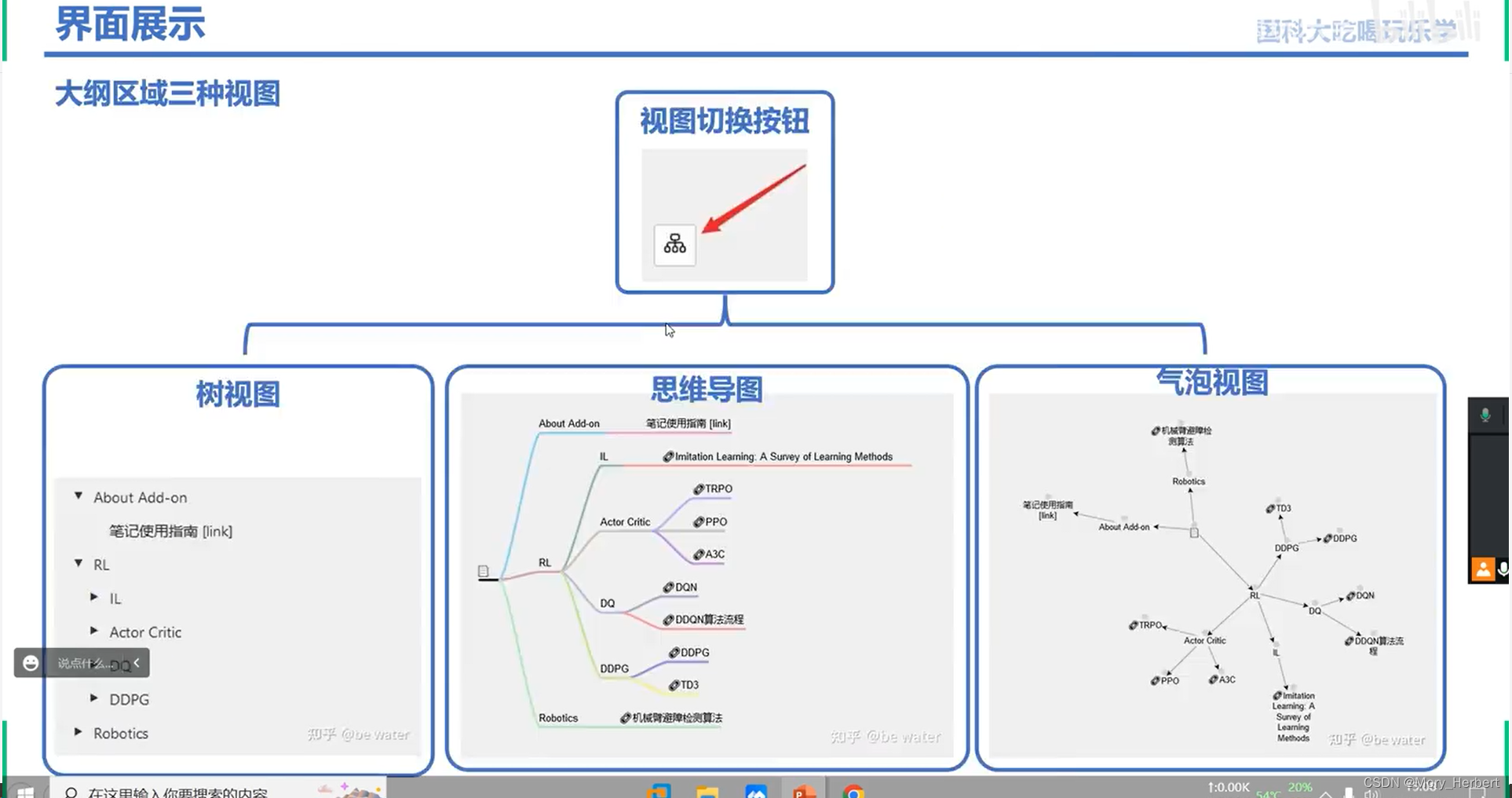The height and width of the screenshot is (798, 1512).
Task: Click Imitation Learning survey node in bubble view
Action: [x=1293, y=716]
